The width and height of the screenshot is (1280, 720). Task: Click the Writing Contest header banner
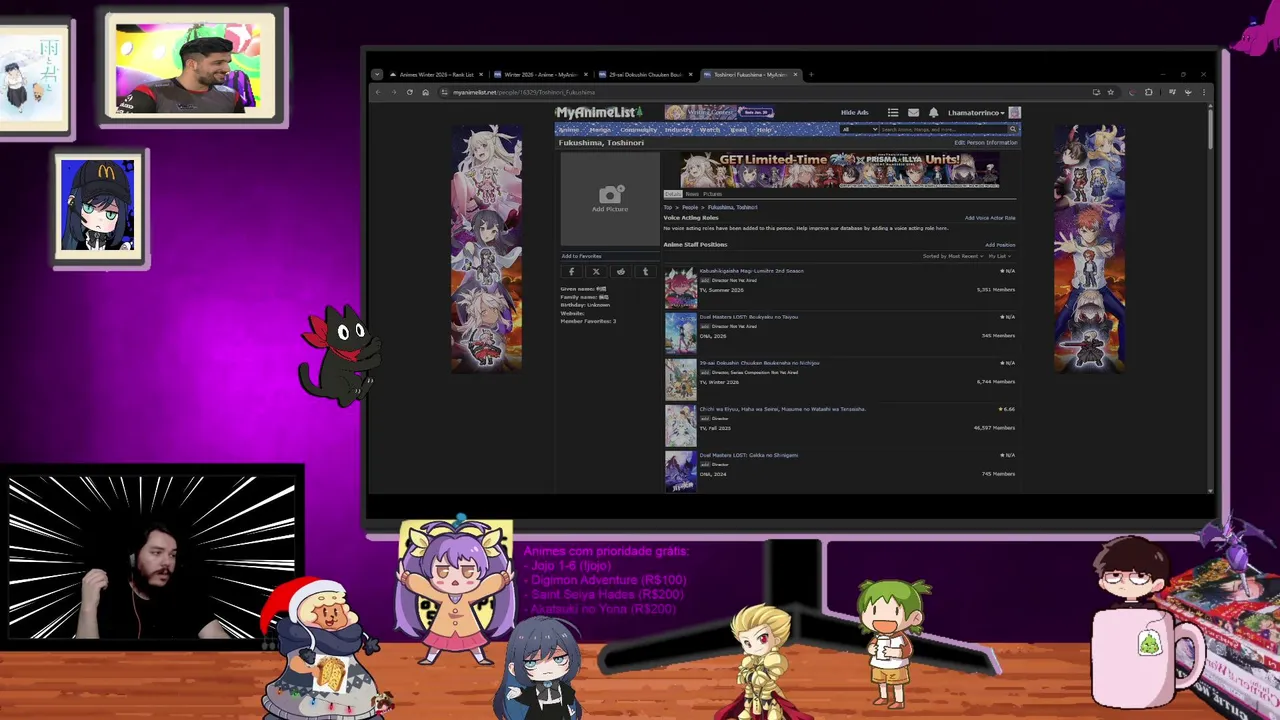[719, 113]
